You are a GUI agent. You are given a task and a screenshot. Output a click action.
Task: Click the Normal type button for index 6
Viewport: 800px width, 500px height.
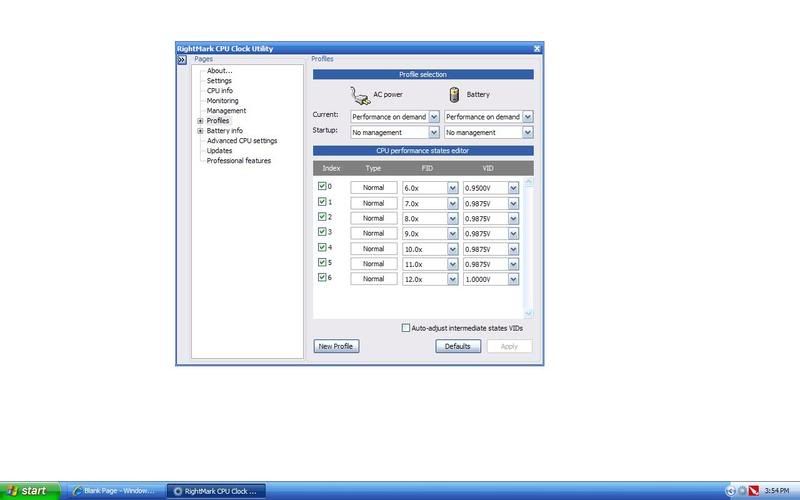tap(373, 279)
